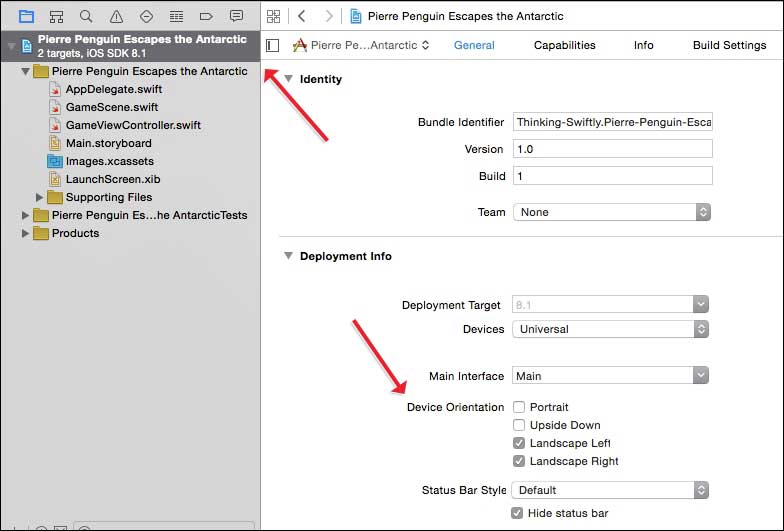Open the Debug navigator icon
Screen dimensions: 784x531
pos(176,16)
